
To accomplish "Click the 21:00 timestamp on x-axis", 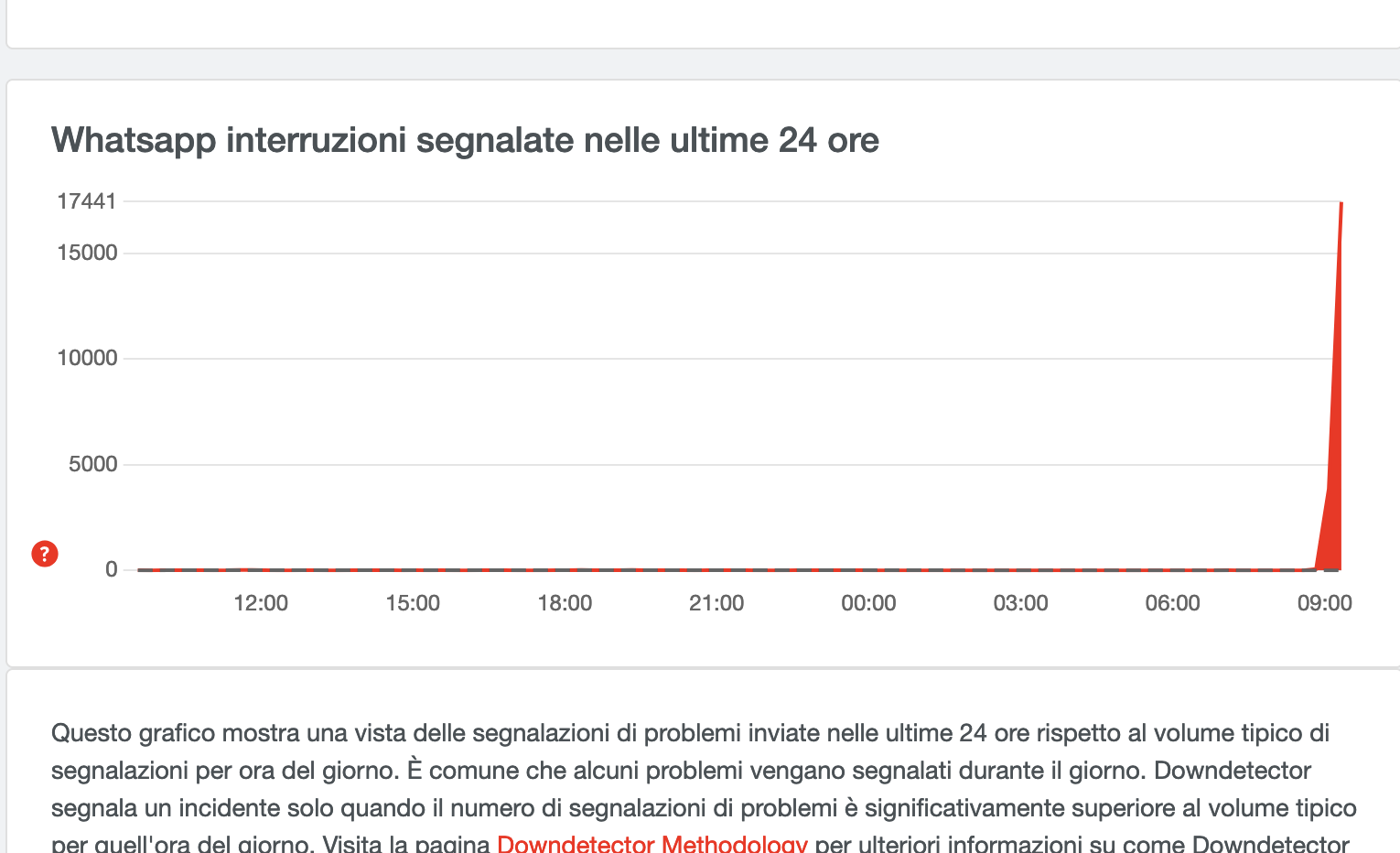I will 717,602.
